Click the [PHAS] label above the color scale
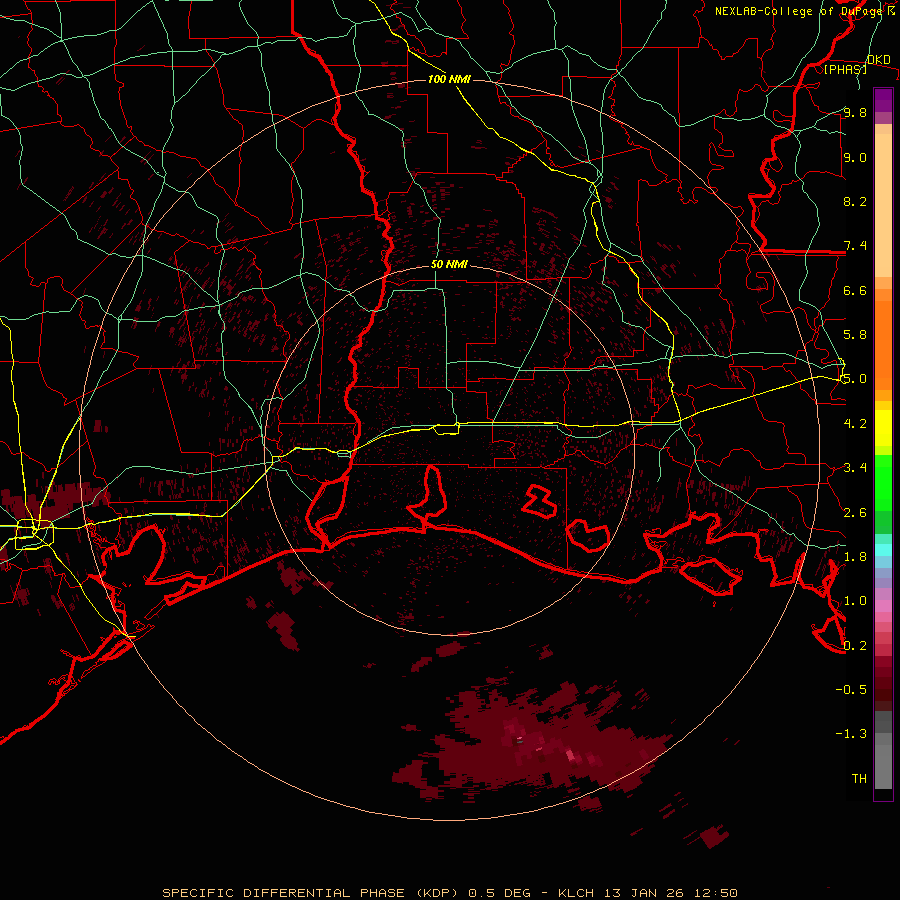This screenshot has width=900, height=900. tap(845, 69)
